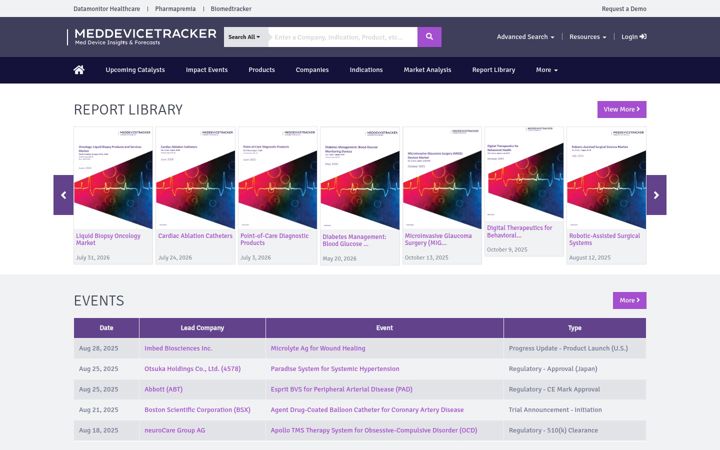Open the Paradise System for Systemic Hypertension event
The width and height of the screenshot is (720, 450).
coord(335,369)
